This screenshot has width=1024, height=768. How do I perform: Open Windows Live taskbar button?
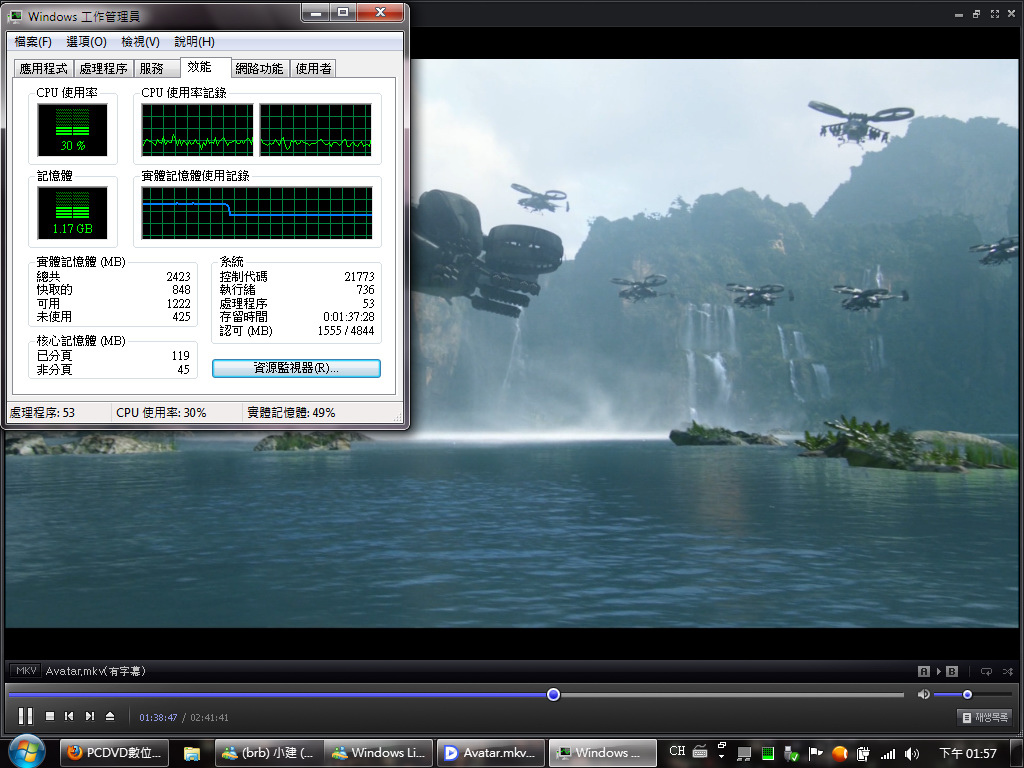(379, 753)
